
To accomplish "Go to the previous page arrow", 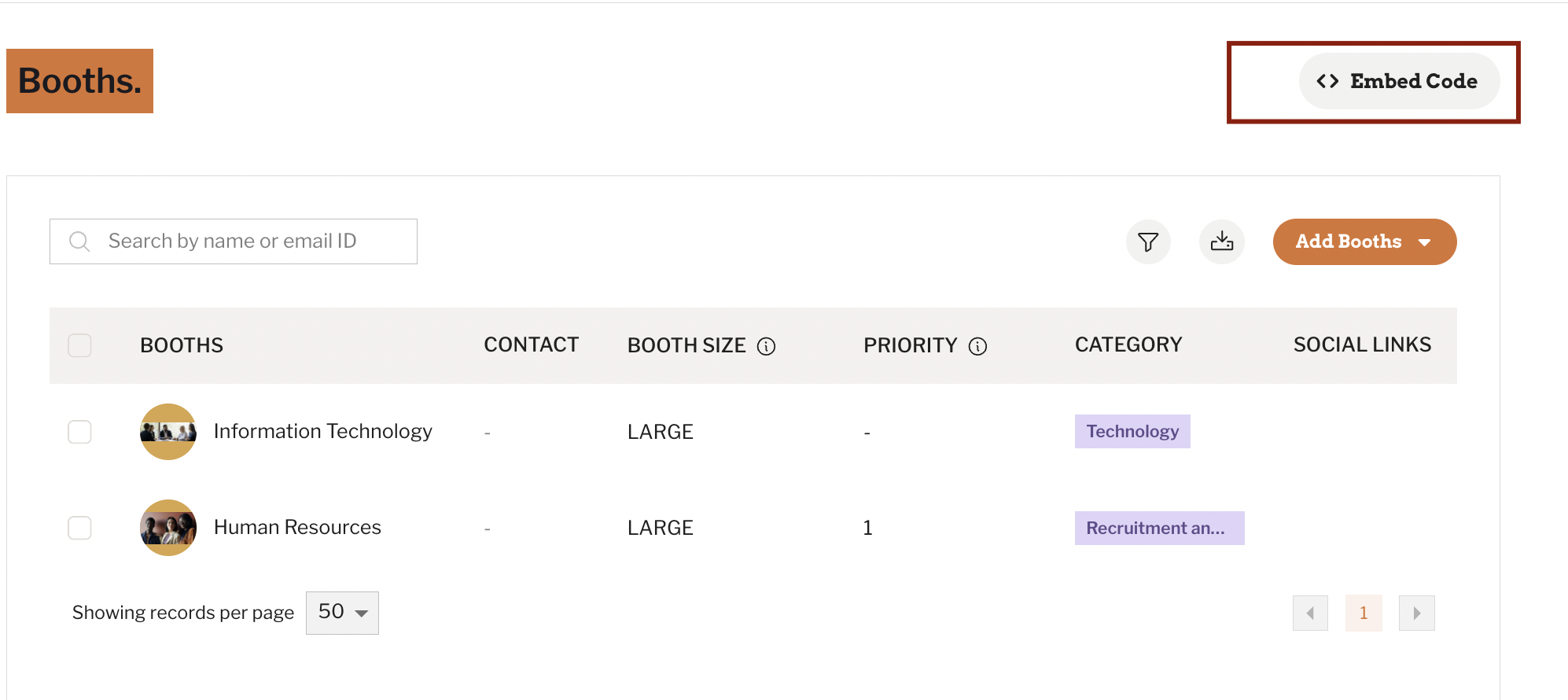I will 1310,613.
